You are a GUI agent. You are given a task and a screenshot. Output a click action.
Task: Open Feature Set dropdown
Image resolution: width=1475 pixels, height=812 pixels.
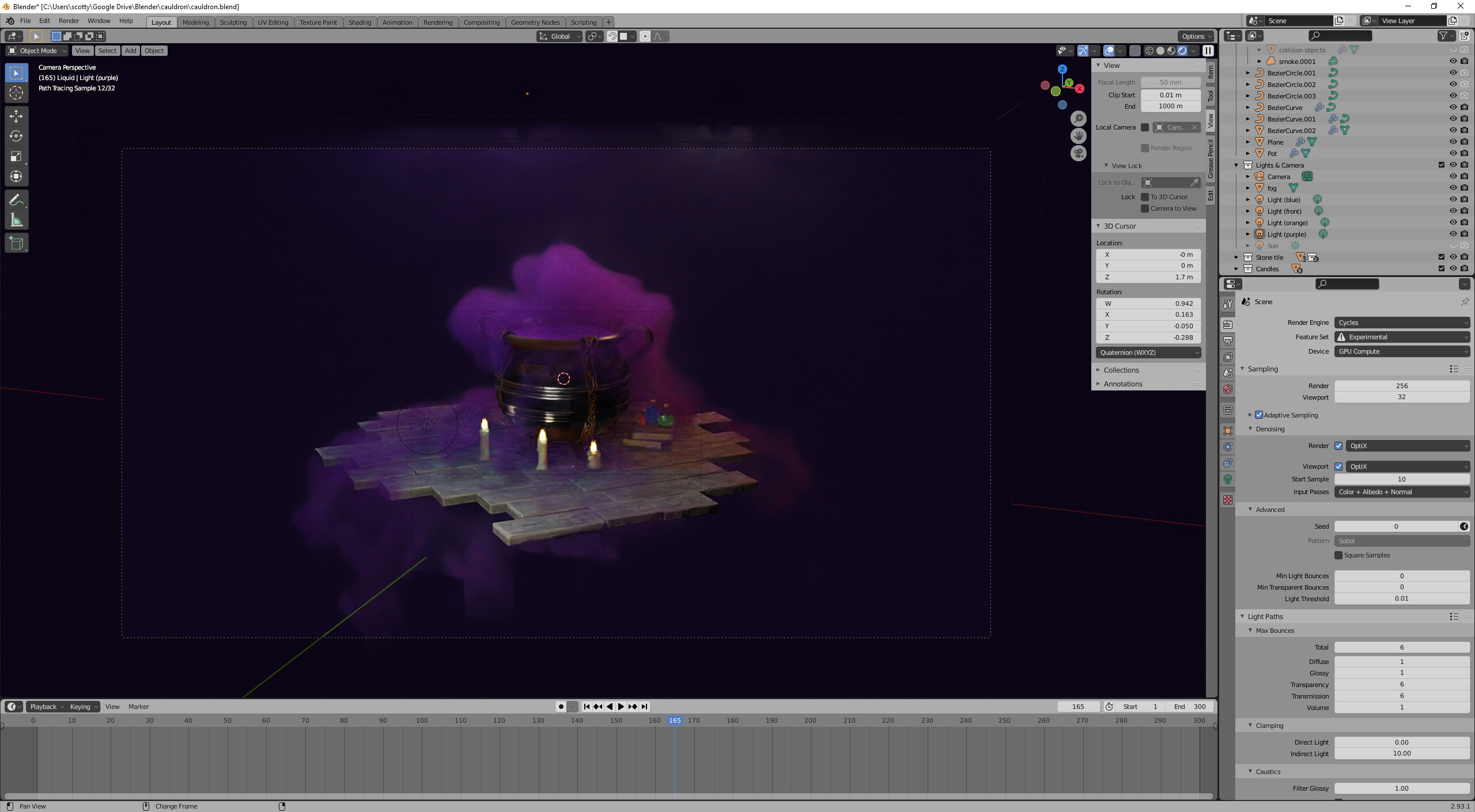pyautogui.click(x=1402, y=337)
